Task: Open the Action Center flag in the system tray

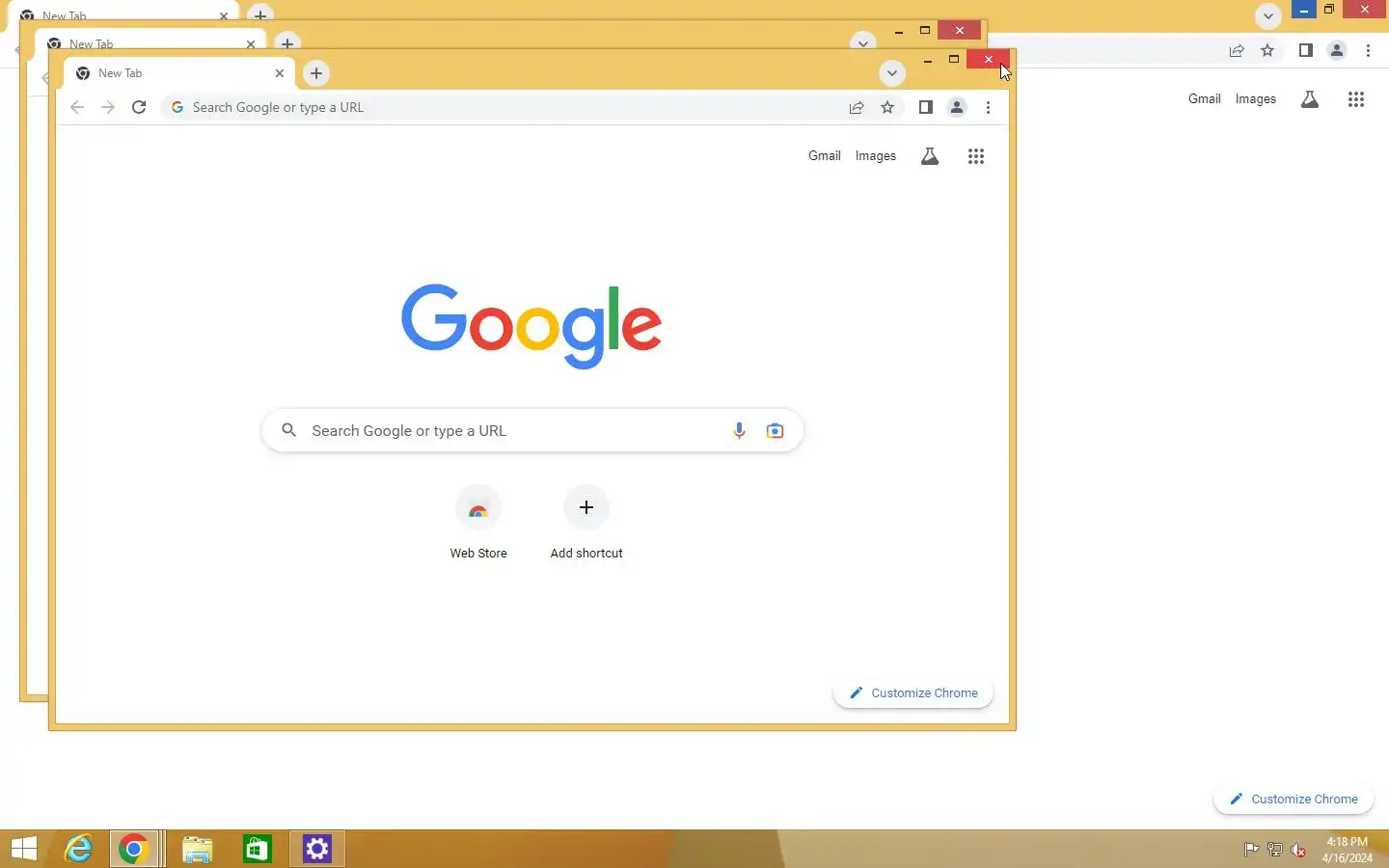Action: (x=1251, y=850)
